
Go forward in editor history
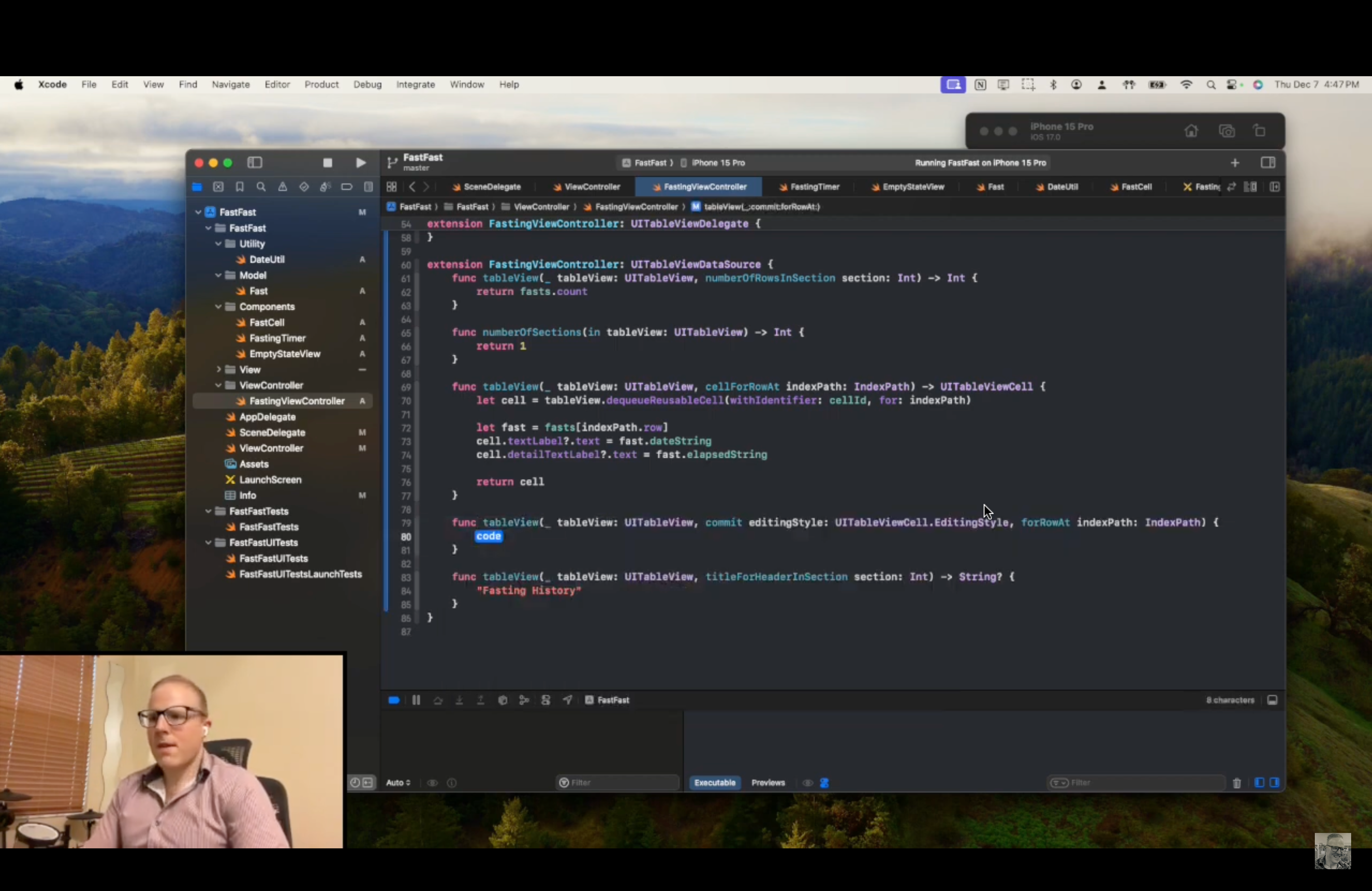(426, 187)
